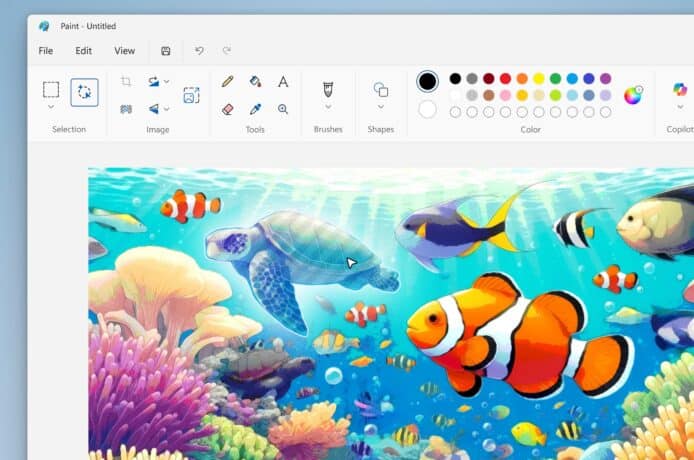Expand the Flip options dropdown
Image resolution: width=694 pixels, height=460 pixels.
click(x=166, y=108)
